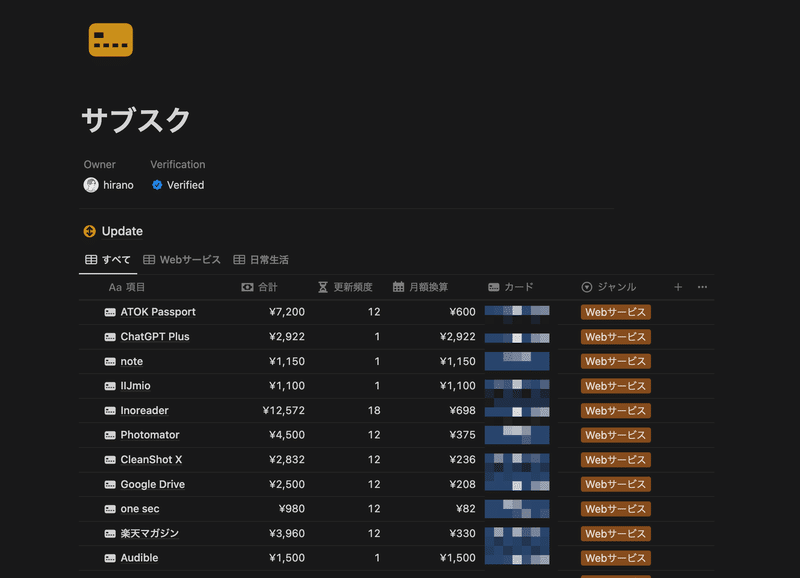Click the ¥236 monthly amount cell

pos(462,460)
